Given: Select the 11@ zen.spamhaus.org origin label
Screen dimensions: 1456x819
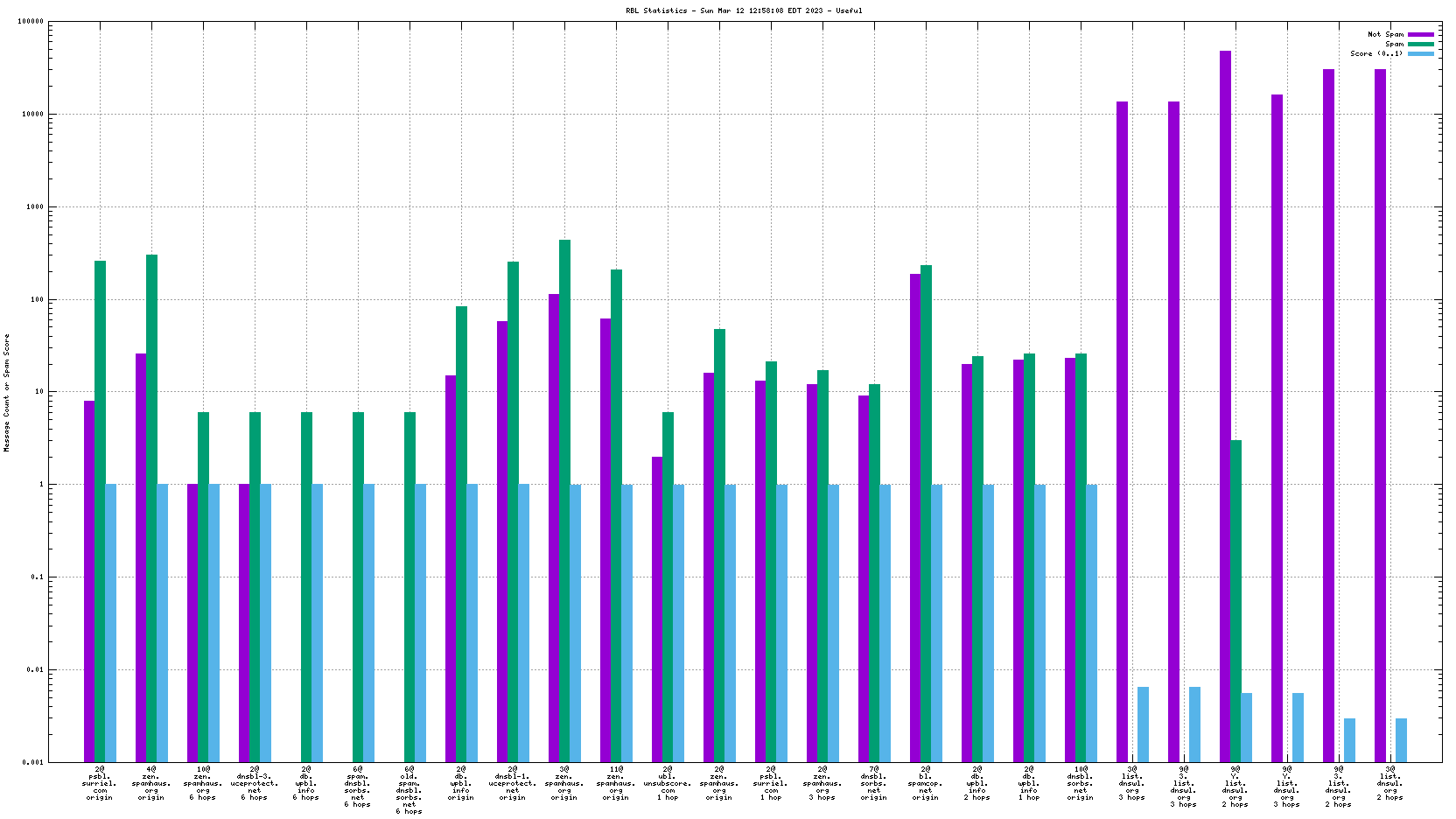Looking at the screenshot, I should (616, 783).
